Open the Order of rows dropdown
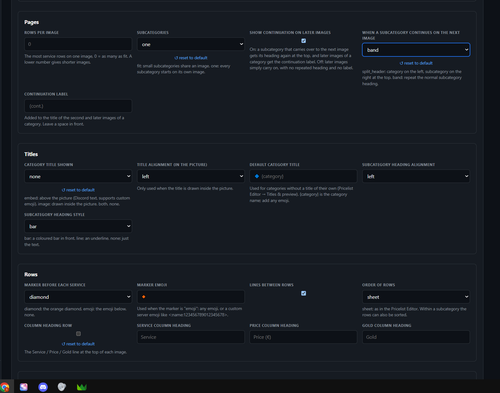This screenshot has height=393, width=500. (x=416, y=297)
